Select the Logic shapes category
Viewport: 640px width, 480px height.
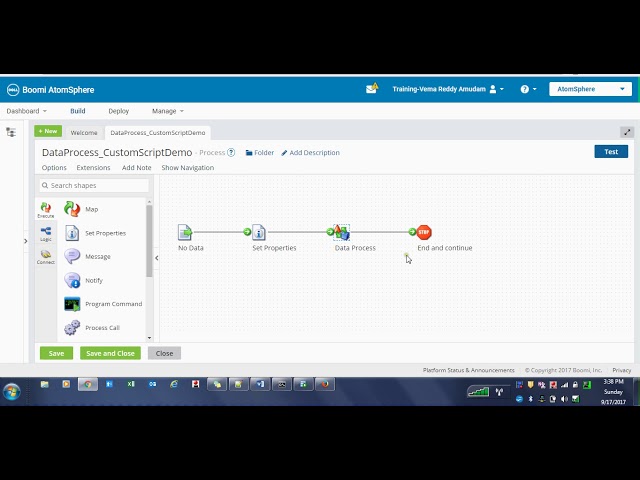pos(46,234)
